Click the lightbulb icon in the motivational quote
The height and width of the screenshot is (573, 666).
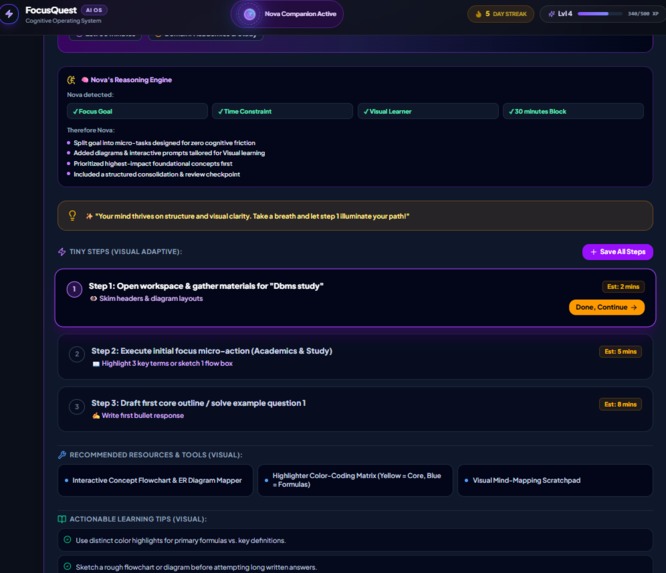72,216
